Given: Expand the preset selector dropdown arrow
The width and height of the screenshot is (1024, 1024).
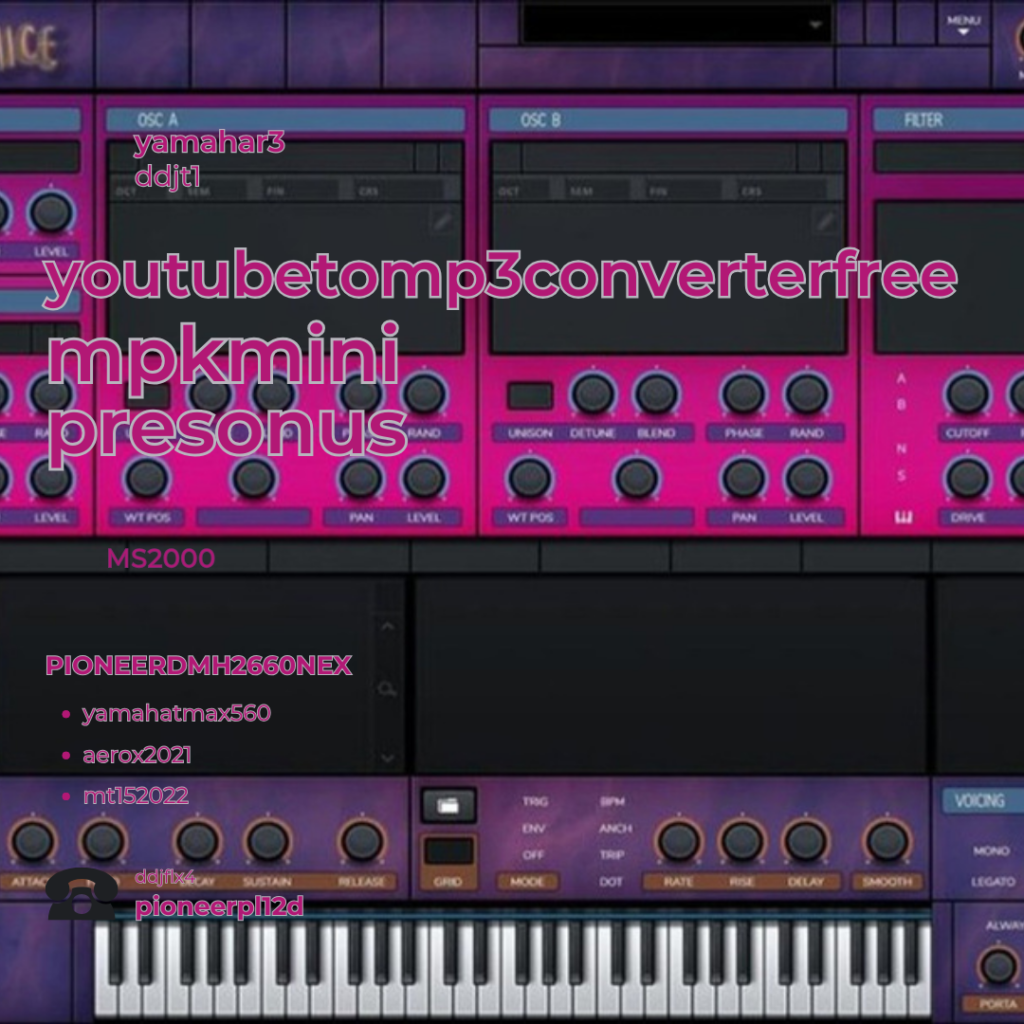Looking at the screenshot, I should (x=815, y=25).
